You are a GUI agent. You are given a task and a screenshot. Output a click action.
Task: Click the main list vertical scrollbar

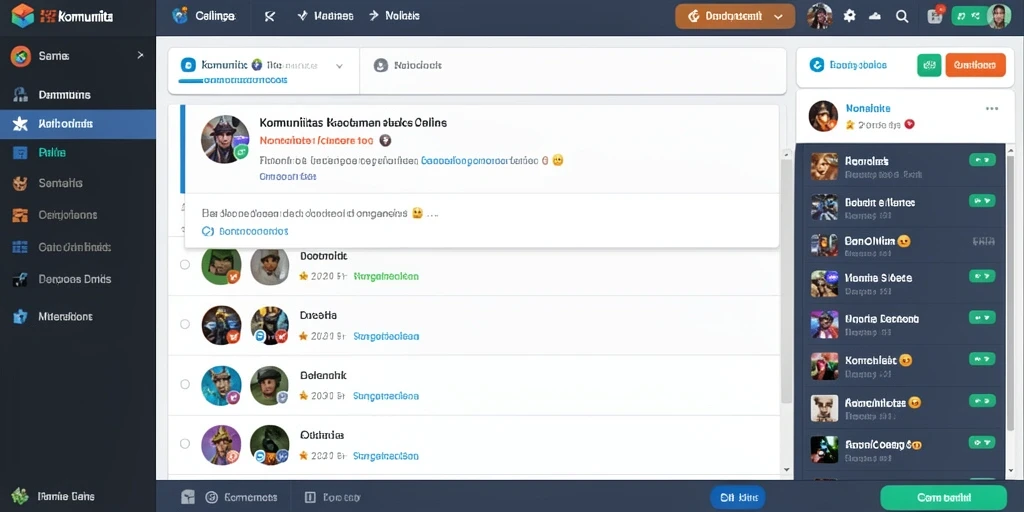click(x=787, y=281)
